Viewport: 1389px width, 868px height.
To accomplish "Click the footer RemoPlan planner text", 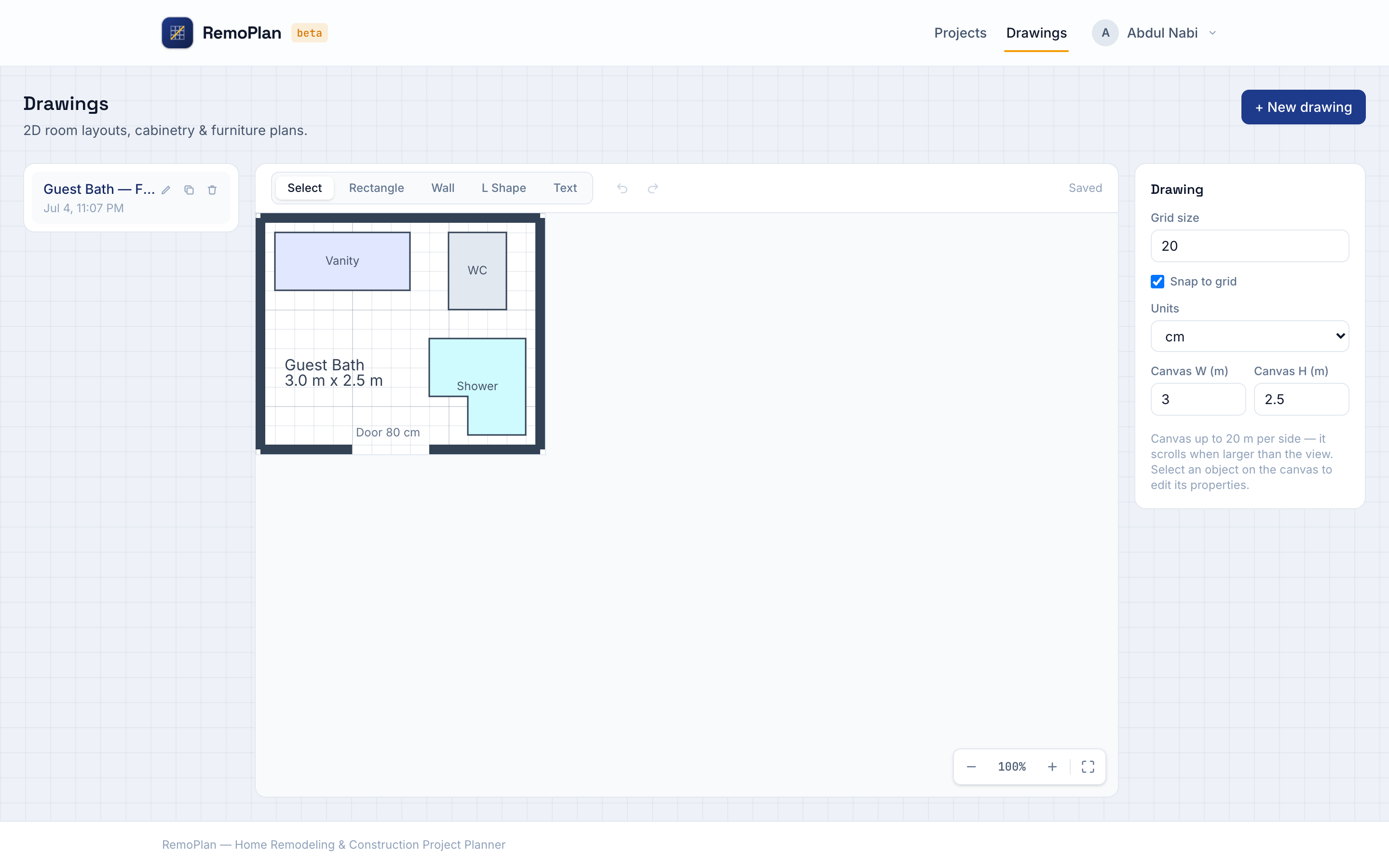I will pos(333,844).
